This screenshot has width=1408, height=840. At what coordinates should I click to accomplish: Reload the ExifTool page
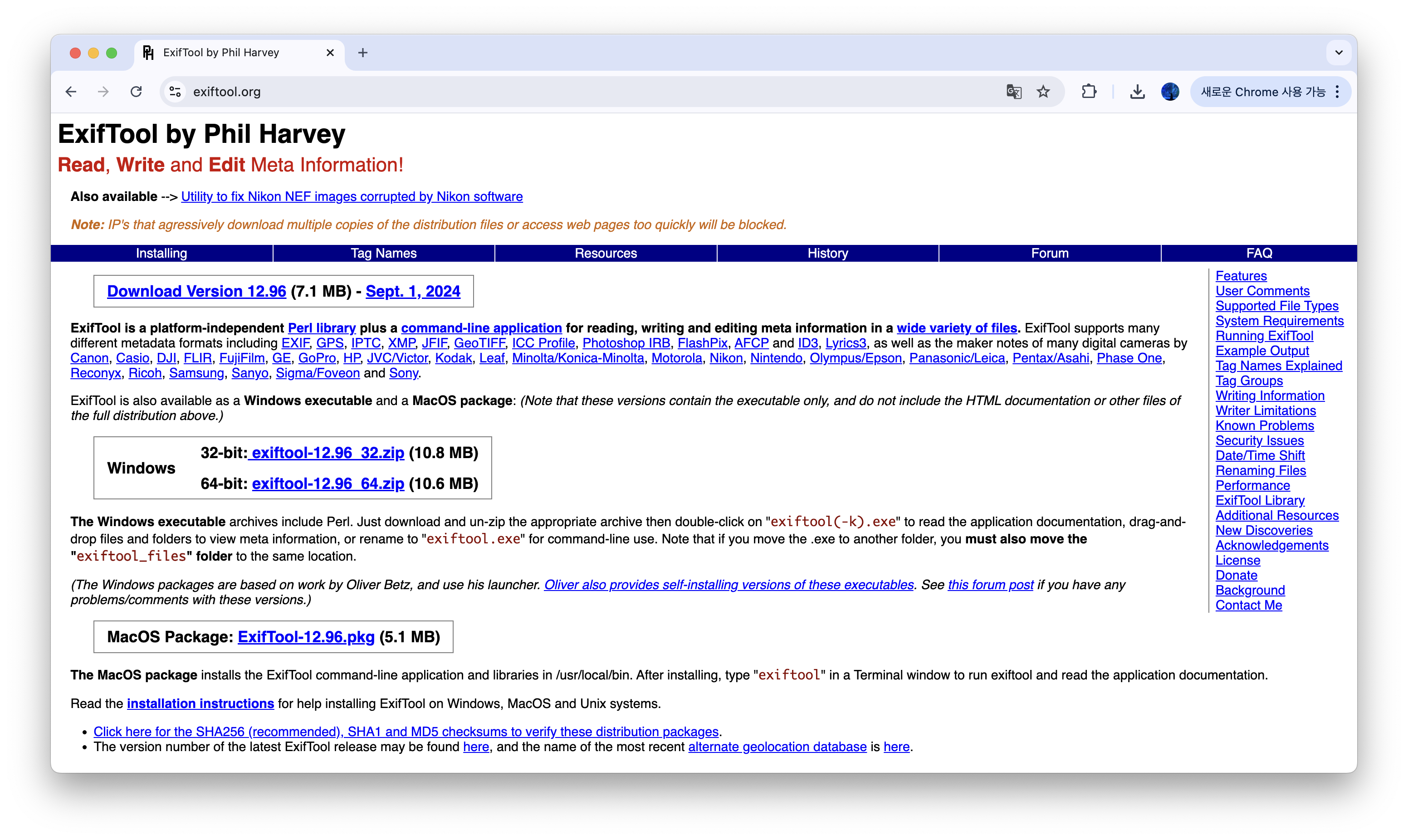[136, 92]
